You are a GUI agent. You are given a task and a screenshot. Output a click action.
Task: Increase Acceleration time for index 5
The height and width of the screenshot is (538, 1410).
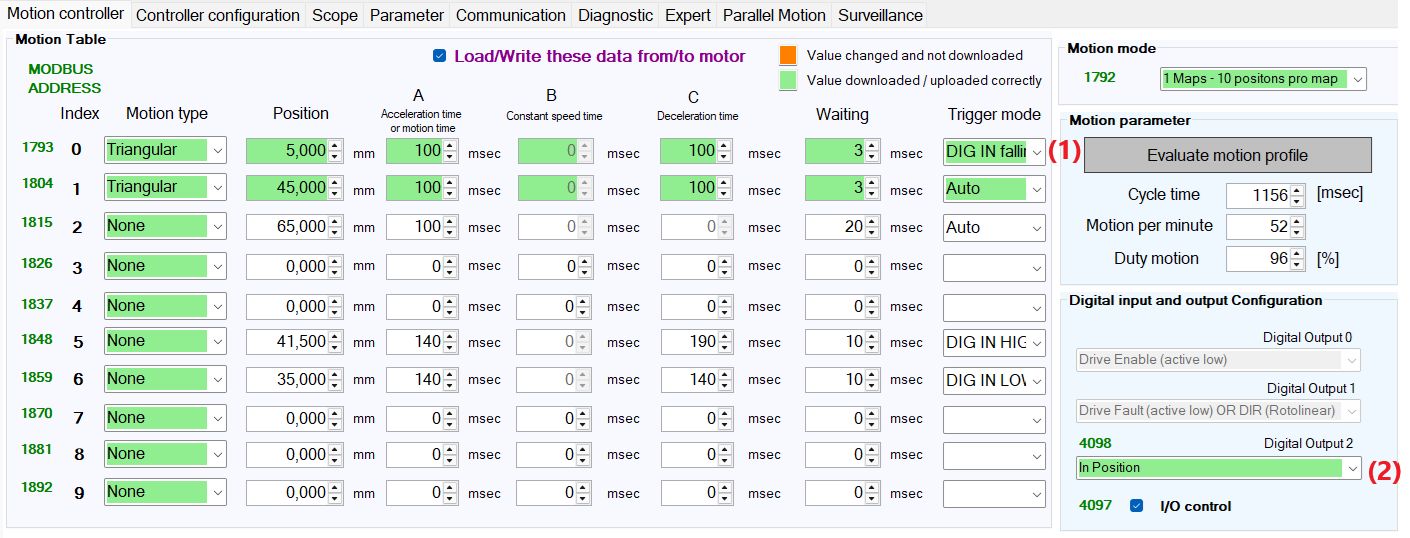(450, 337)
